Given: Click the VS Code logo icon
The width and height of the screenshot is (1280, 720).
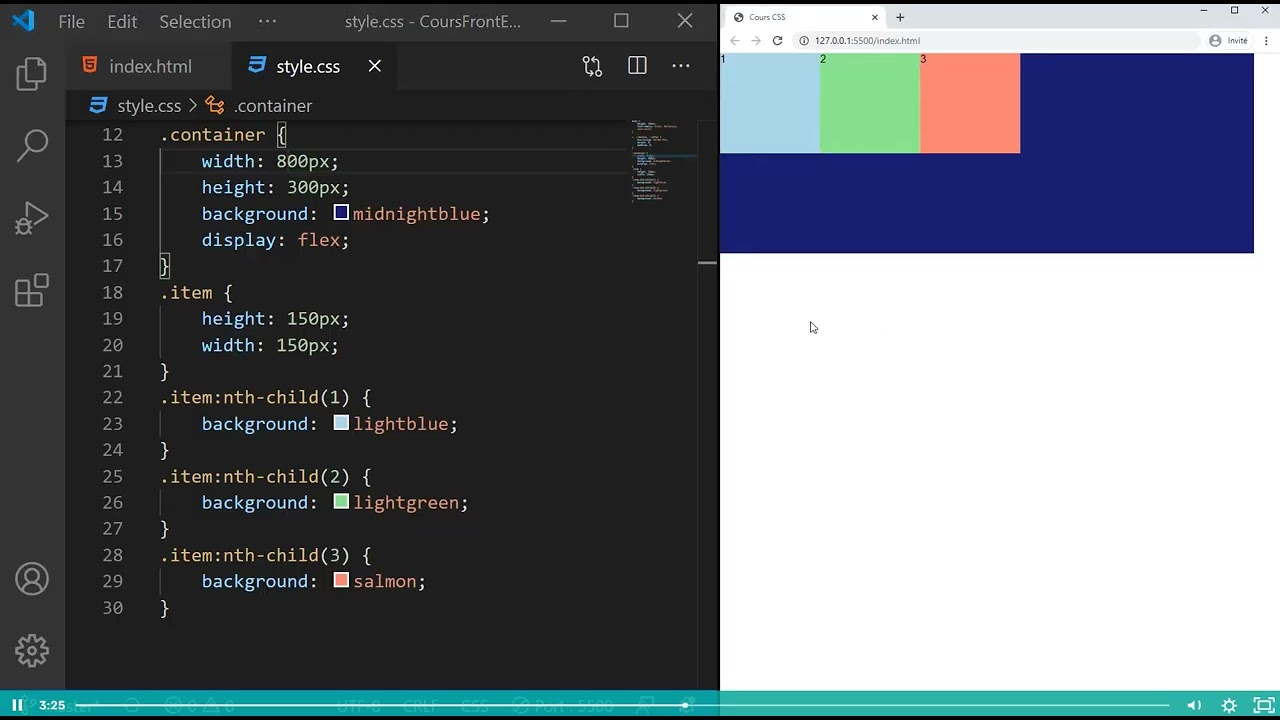Looking at the screenshot, I should [x=23, y=21].
